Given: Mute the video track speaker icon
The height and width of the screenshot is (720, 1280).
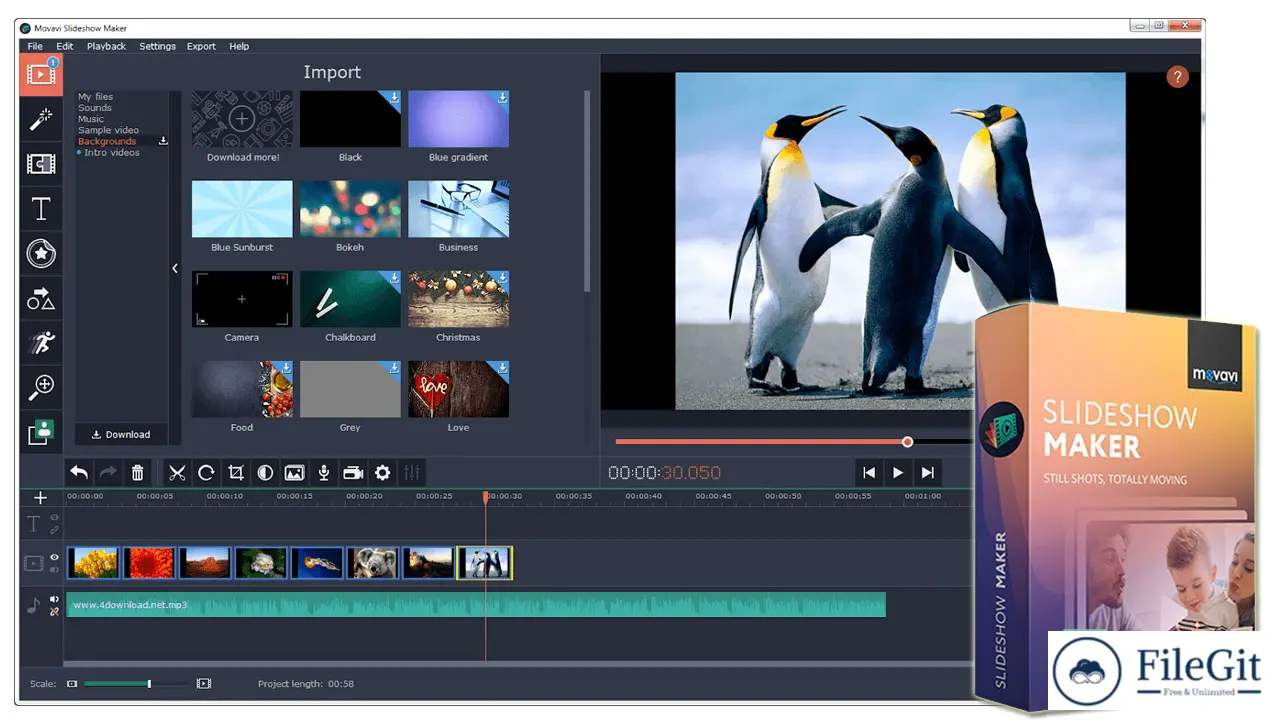Looking at the screenshot, I should coord(54,569).
